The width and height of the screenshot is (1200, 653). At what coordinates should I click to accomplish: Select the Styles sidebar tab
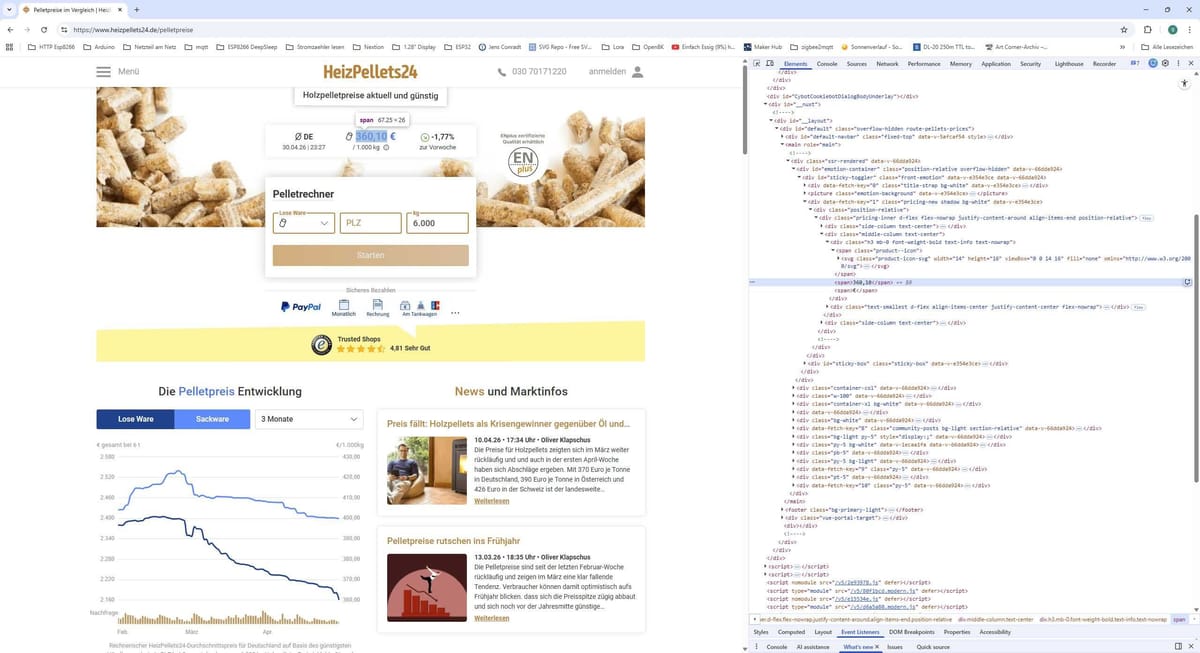(761, 632)
